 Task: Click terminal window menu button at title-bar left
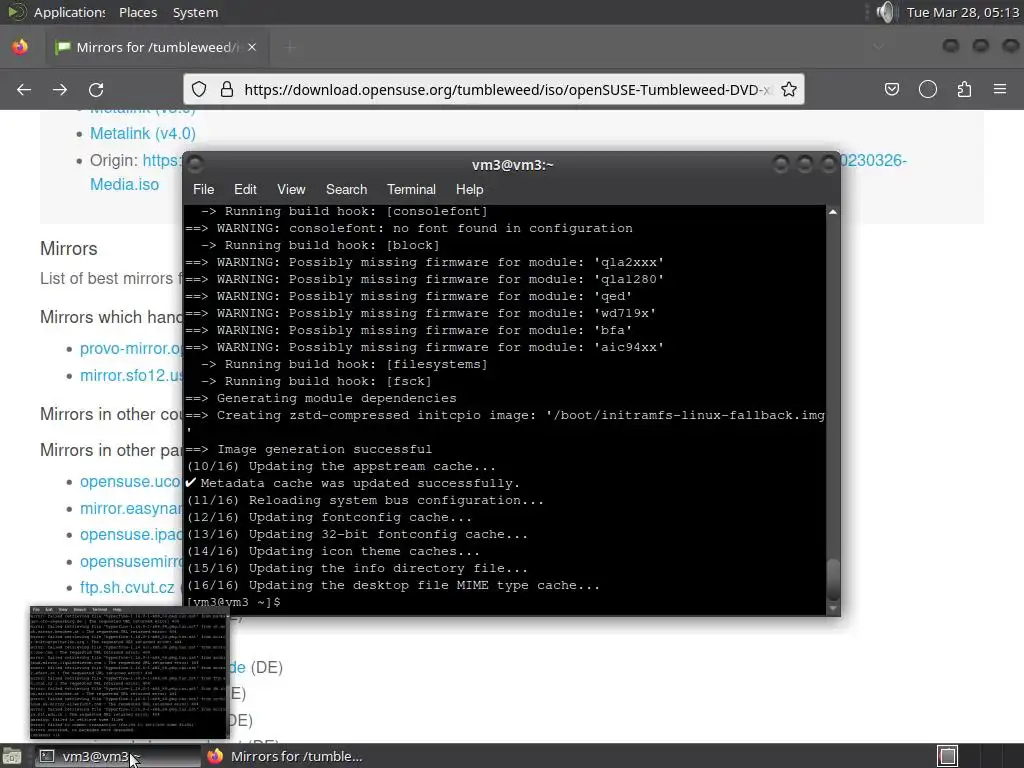(195, 164)
